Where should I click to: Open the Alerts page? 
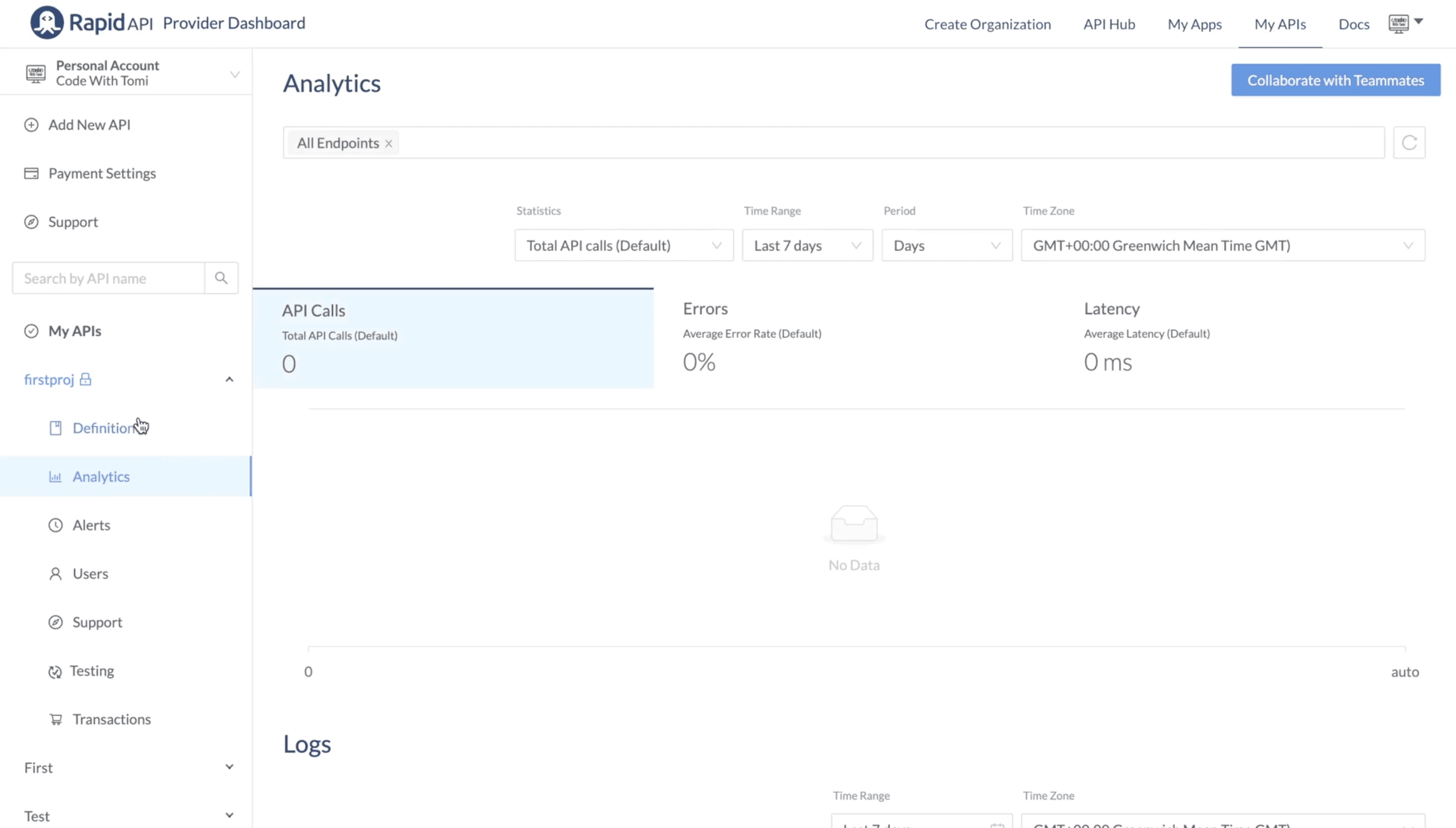[x=91, y=525]
